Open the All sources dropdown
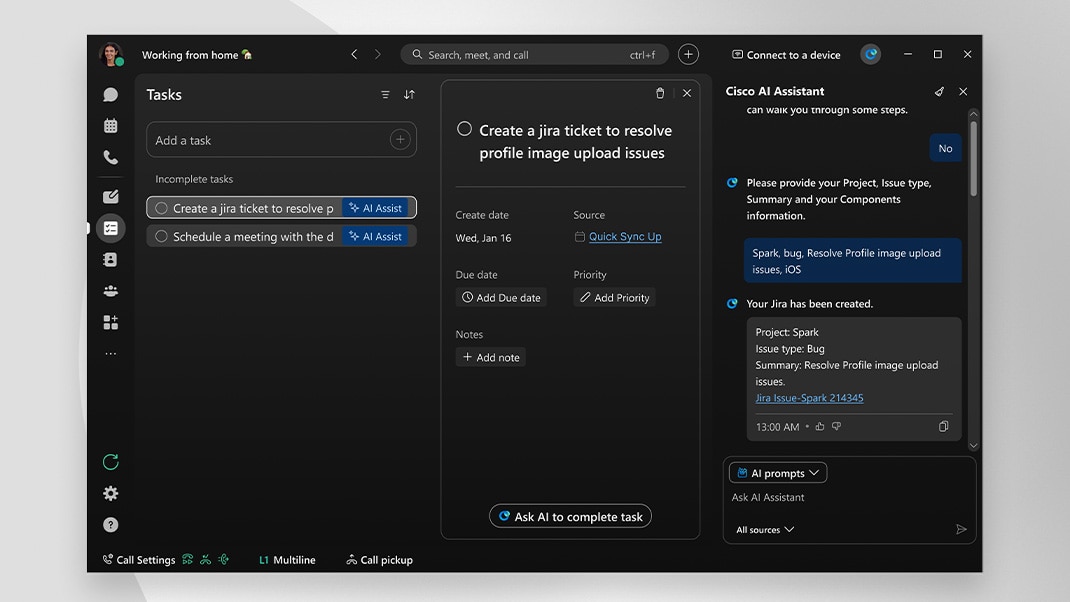The height and width of the screenshot is (602, 1070). 765,530
